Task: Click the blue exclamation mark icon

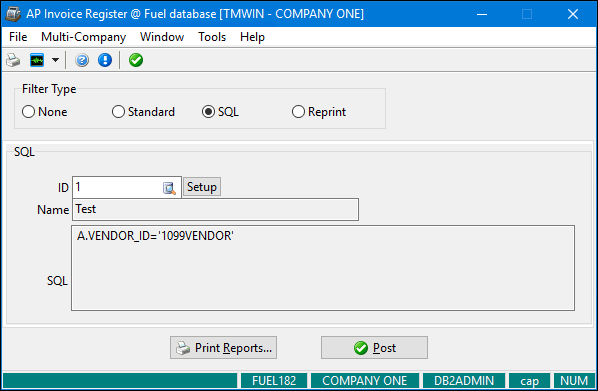Action: pyautogui.click(x=105, y=60)
